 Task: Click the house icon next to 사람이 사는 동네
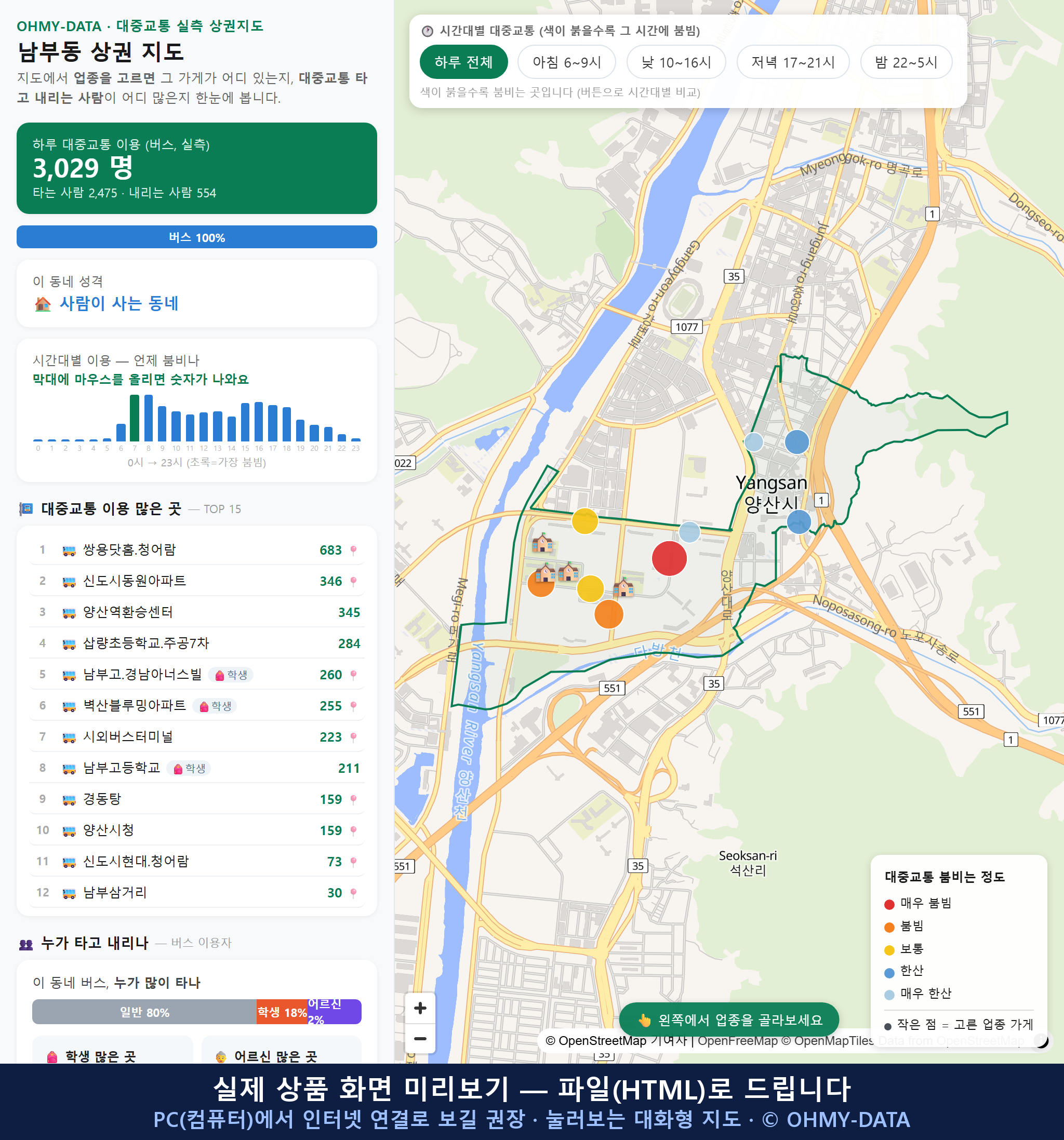coord(43,303)
